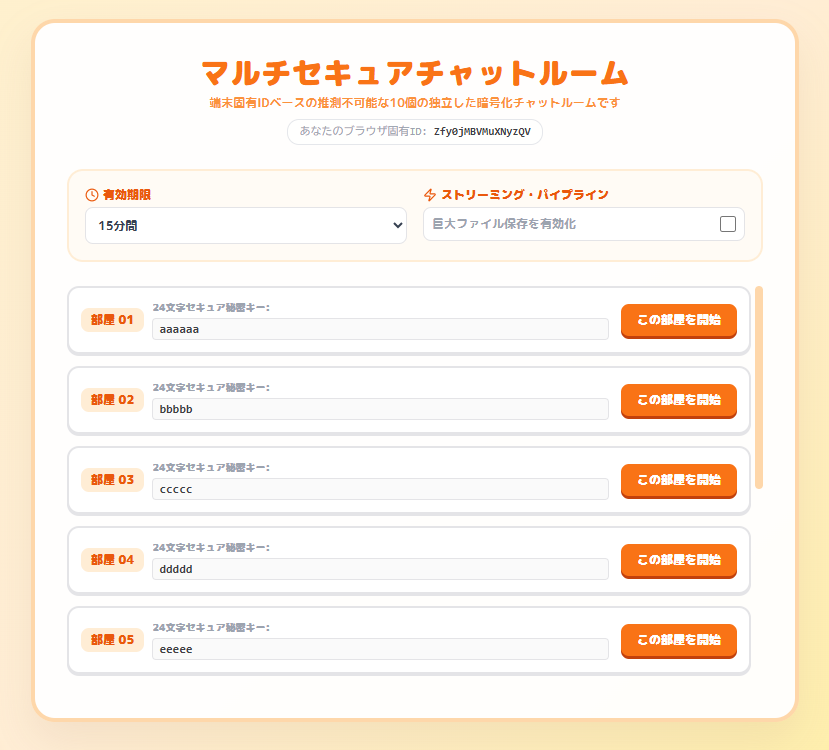
Task: Start room 03 with この部屋を開始 button
Action: click(679, 480)
